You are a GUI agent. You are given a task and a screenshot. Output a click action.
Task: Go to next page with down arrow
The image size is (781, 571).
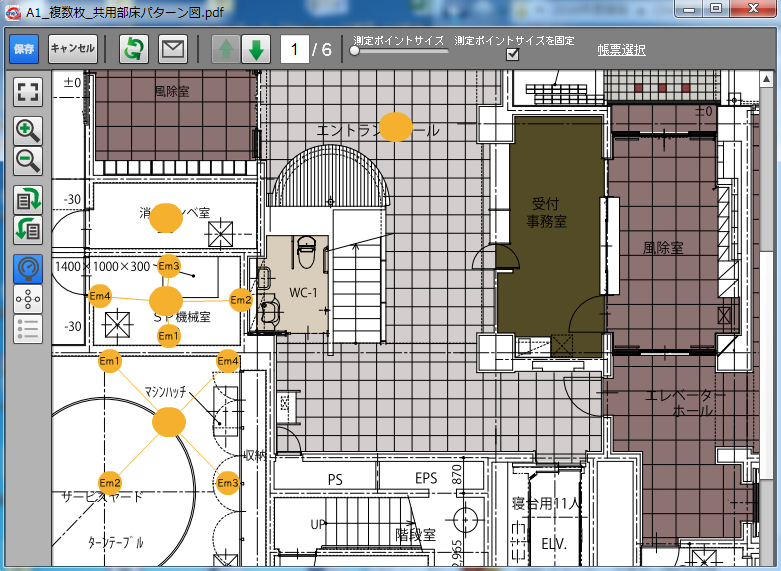[x=256, y=49]
